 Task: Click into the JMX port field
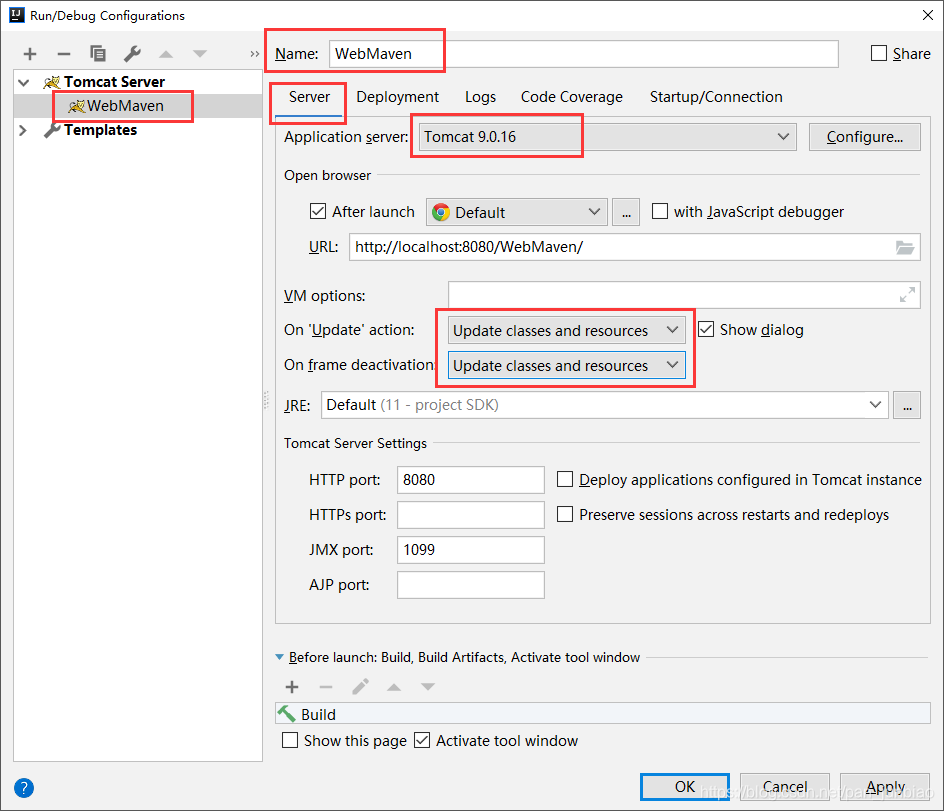click(x=471, y=550)
